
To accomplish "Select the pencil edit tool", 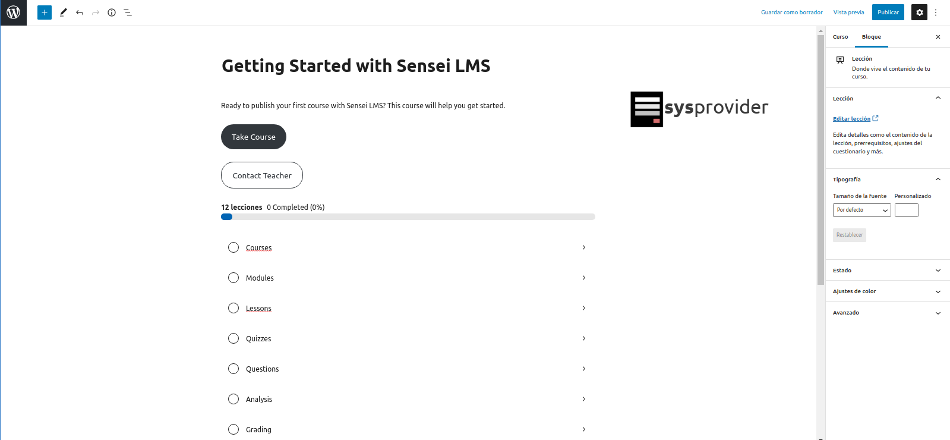I will click(63, 13).
